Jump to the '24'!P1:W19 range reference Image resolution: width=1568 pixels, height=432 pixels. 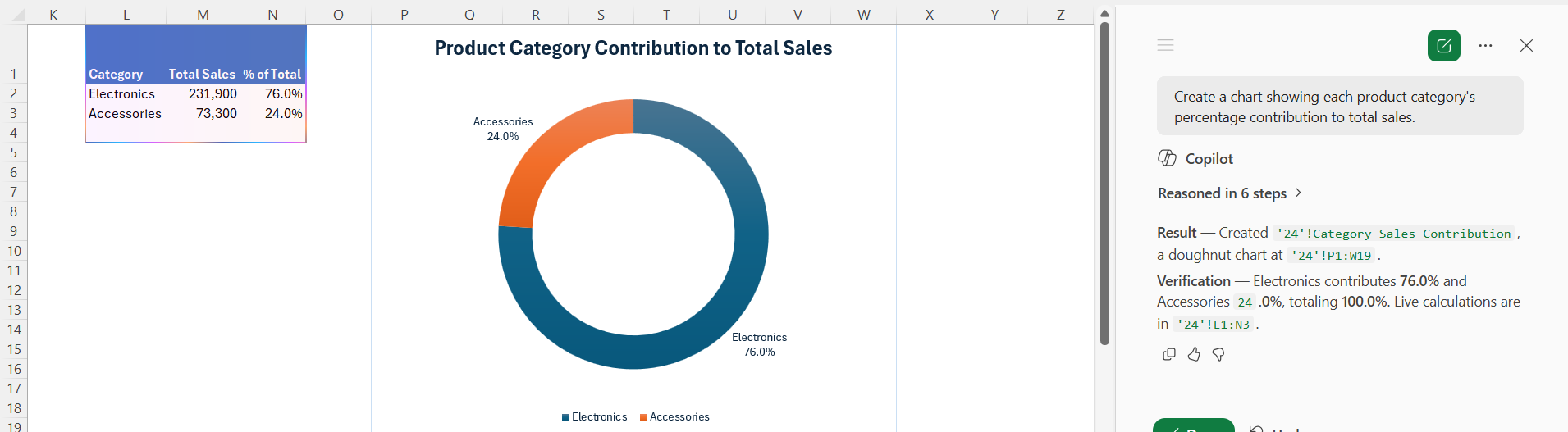tap(1331, 256)
